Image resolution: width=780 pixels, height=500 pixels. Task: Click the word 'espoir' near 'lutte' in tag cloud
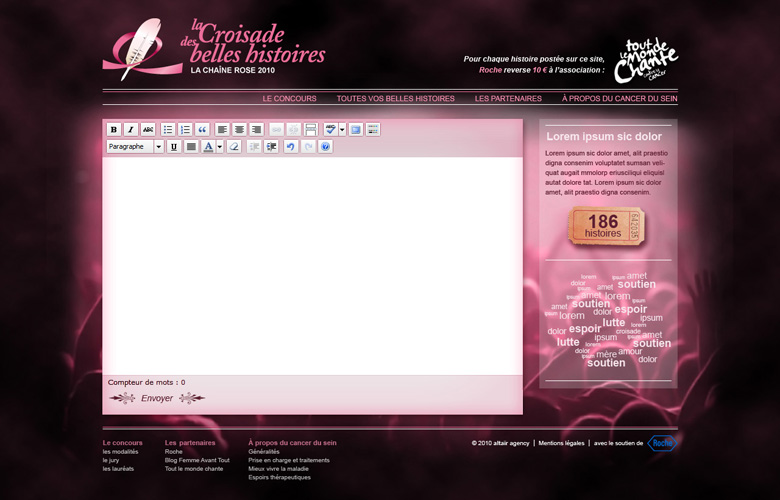point(585,329)
